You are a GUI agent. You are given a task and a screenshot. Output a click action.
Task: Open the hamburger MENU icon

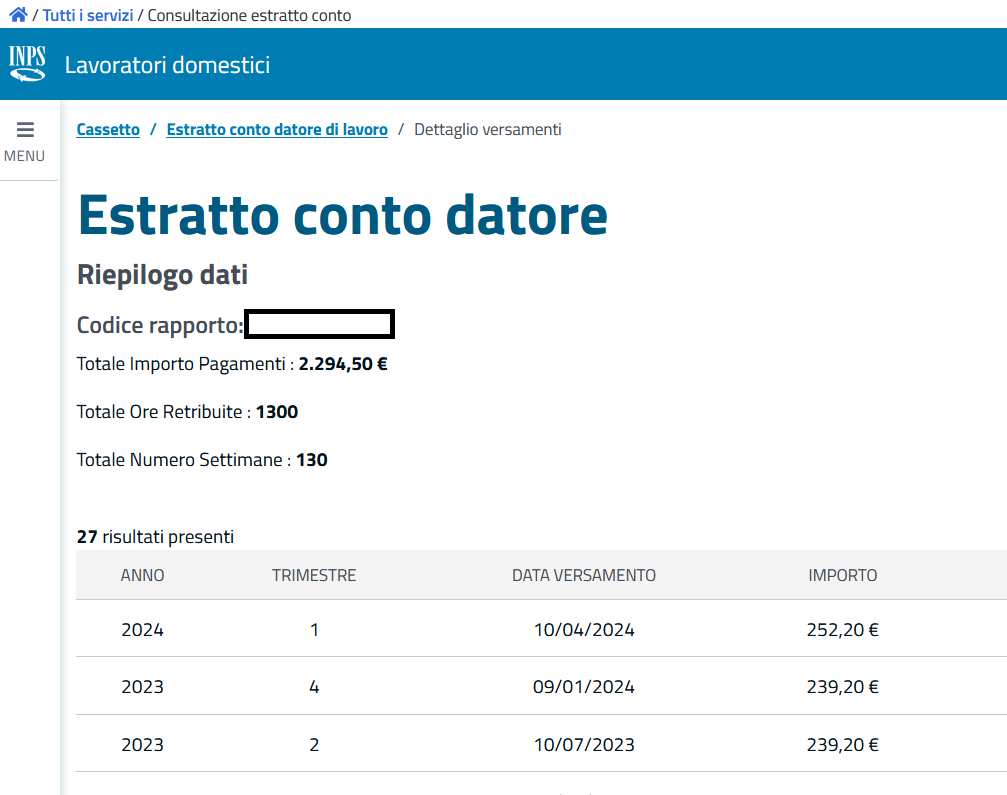(25, 130)
